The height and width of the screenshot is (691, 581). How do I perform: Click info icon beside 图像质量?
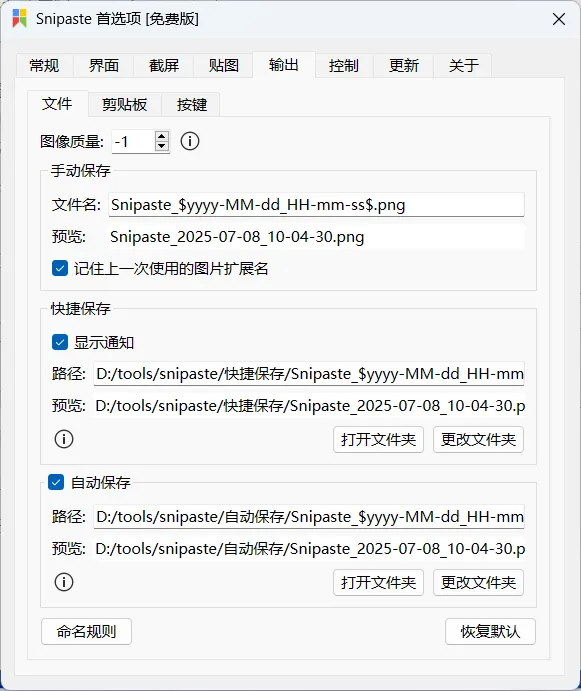(190, 141)
